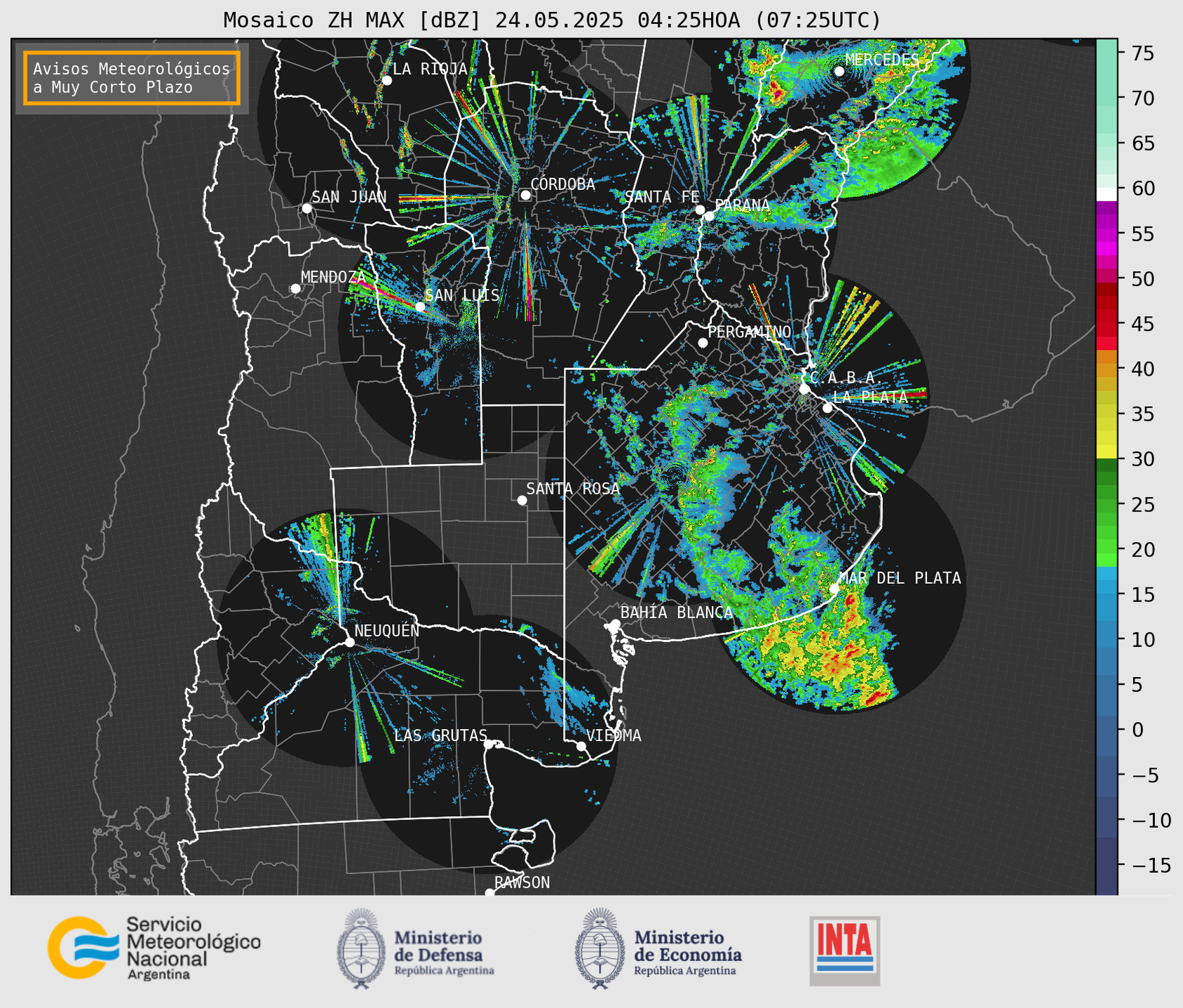Click the Servicio Meteorológico Nacional logo
Screen dimensions: 1183x1008
click(154, 948)
